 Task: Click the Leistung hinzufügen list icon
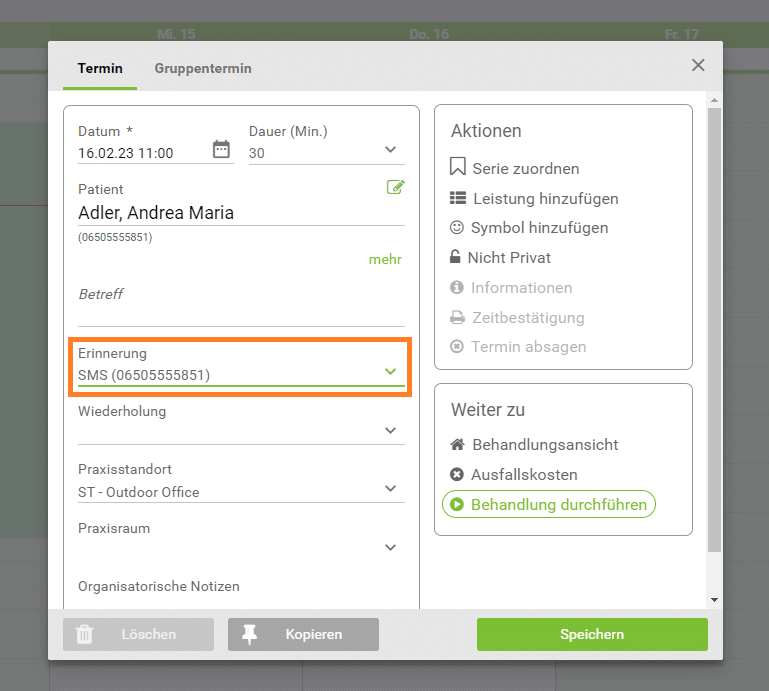click(x=458, y=198)
